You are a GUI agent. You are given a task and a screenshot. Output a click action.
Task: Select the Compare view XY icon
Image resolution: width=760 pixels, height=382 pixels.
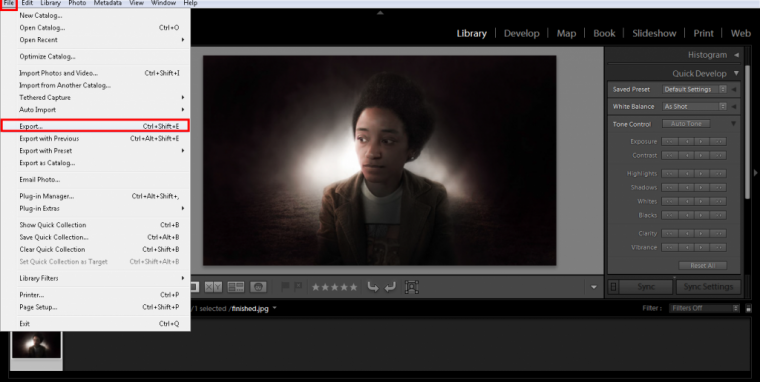point(213,287)
